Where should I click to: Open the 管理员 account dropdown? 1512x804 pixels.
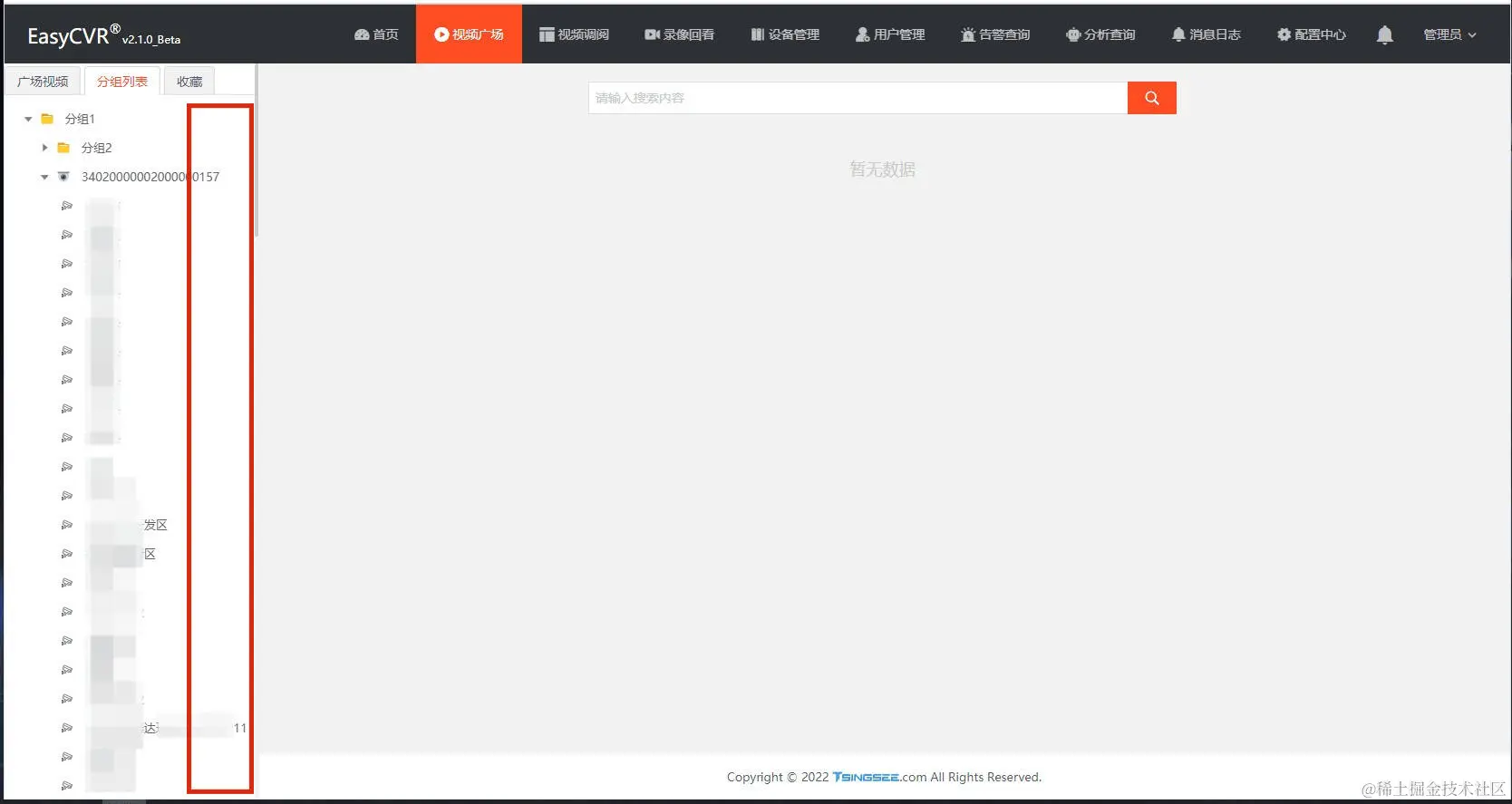[1449, 34]
